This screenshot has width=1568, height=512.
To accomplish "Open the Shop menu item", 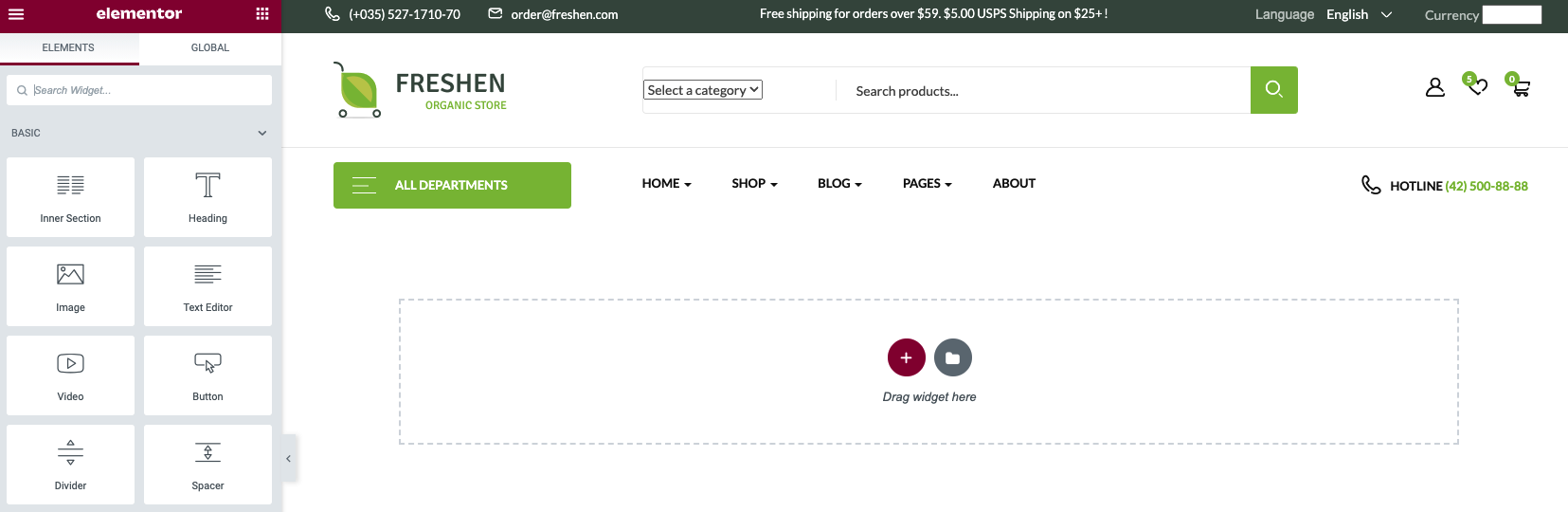I will tap(754, 184).
